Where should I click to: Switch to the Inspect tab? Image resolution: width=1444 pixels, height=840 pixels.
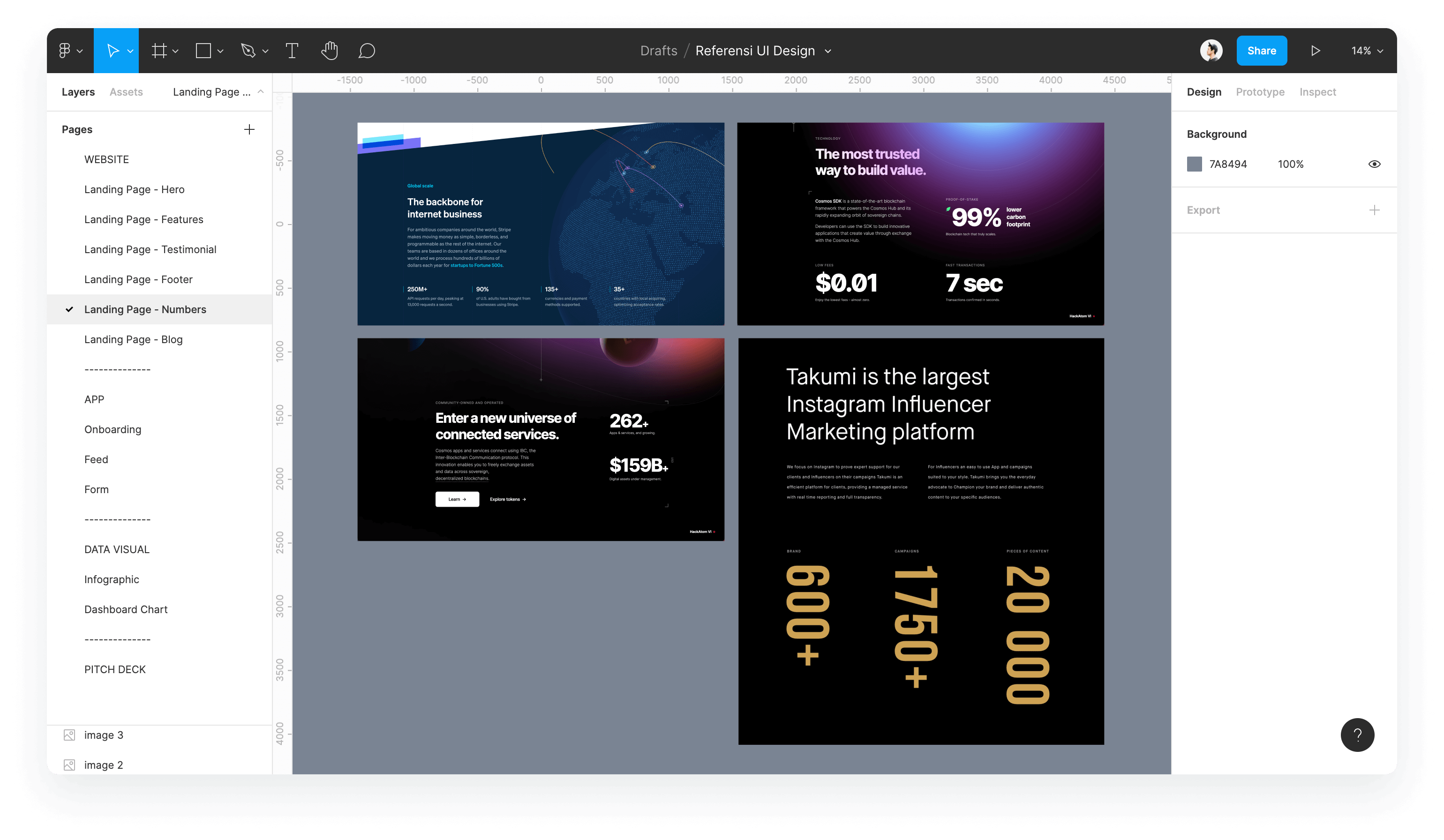click(x=1317, y=92)
